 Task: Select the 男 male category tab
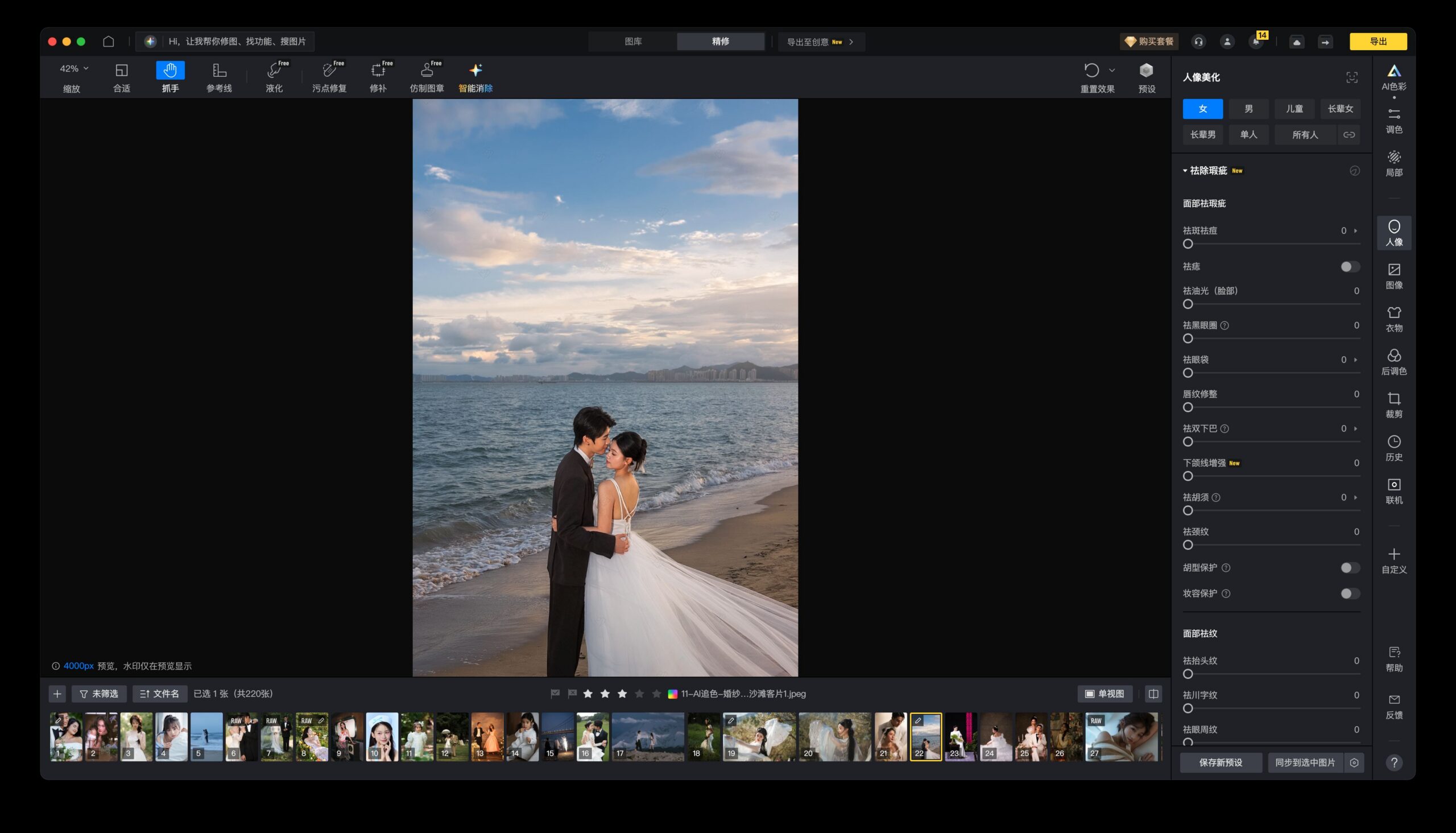(1248, 109)
